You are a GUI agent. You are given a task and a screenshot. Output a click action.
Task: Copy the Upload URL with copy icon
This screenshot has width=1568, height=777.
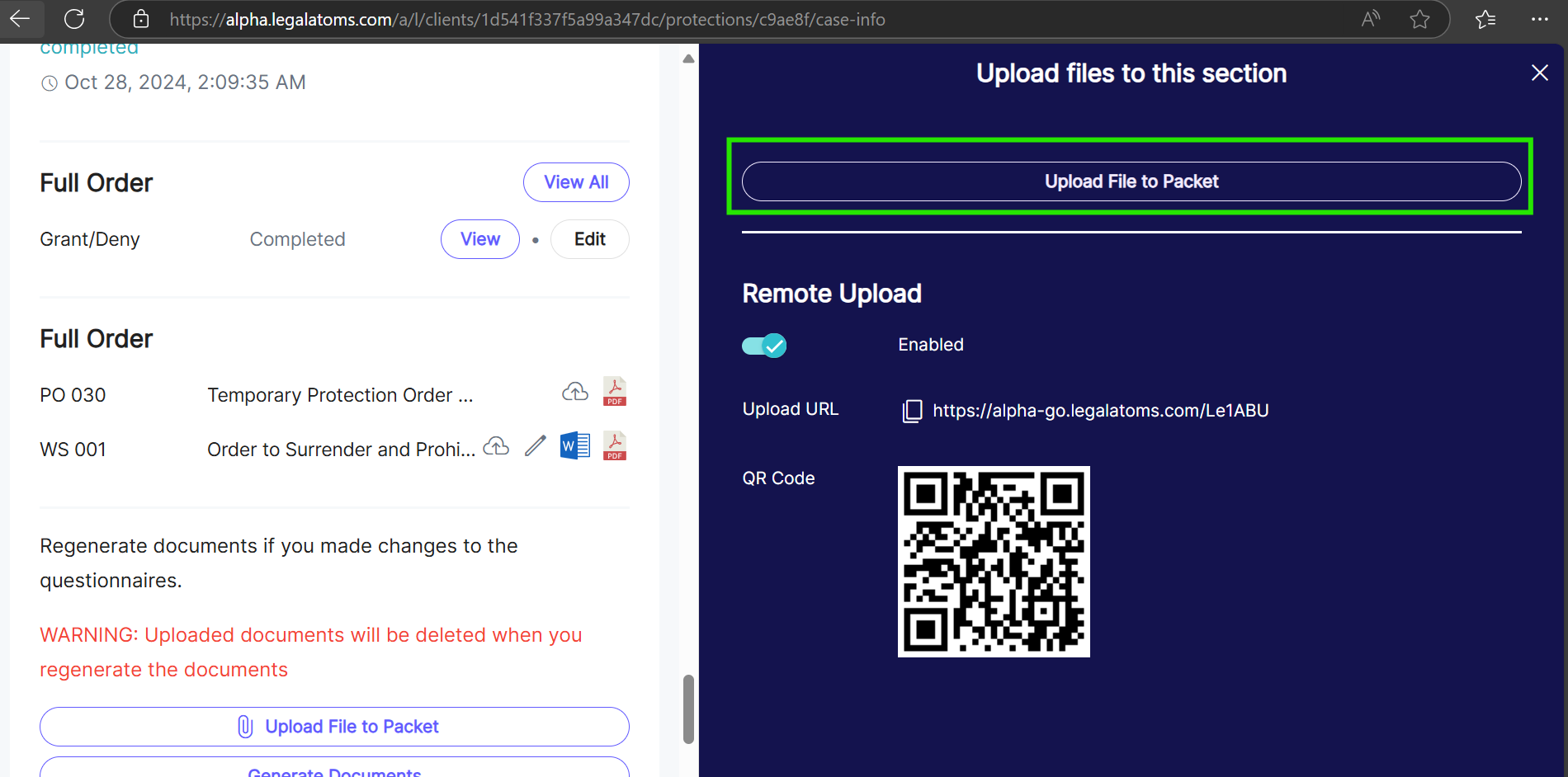[912, 411]
